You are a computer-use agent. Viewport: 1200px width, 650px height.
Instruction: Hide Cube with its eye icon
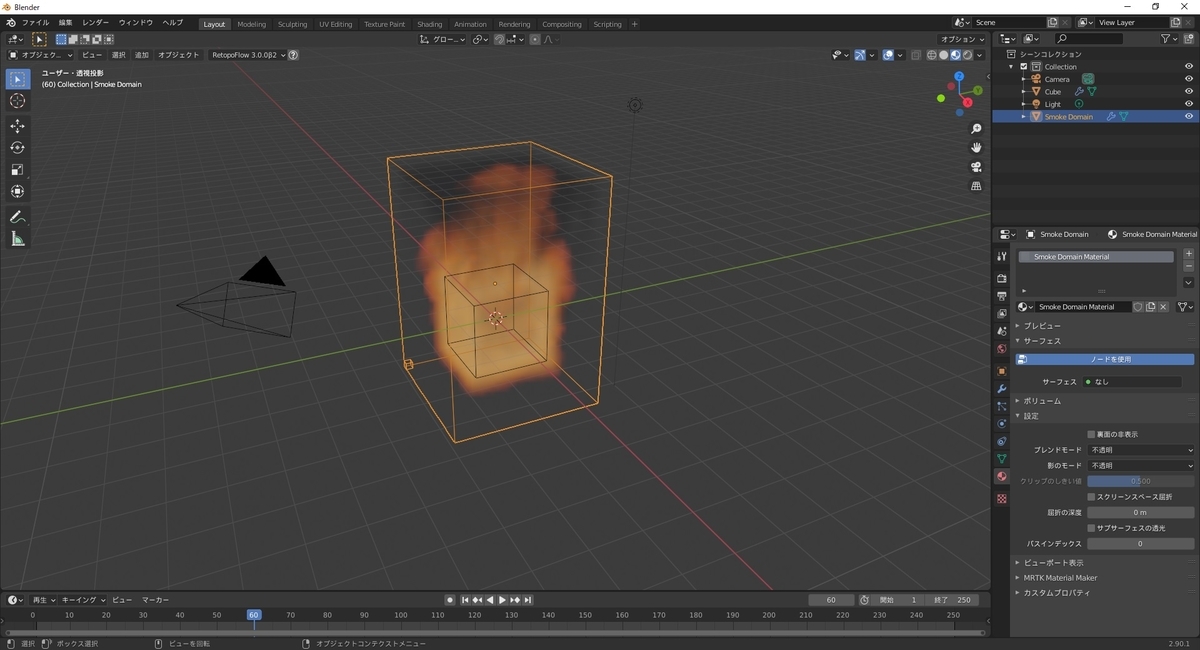1189,91
